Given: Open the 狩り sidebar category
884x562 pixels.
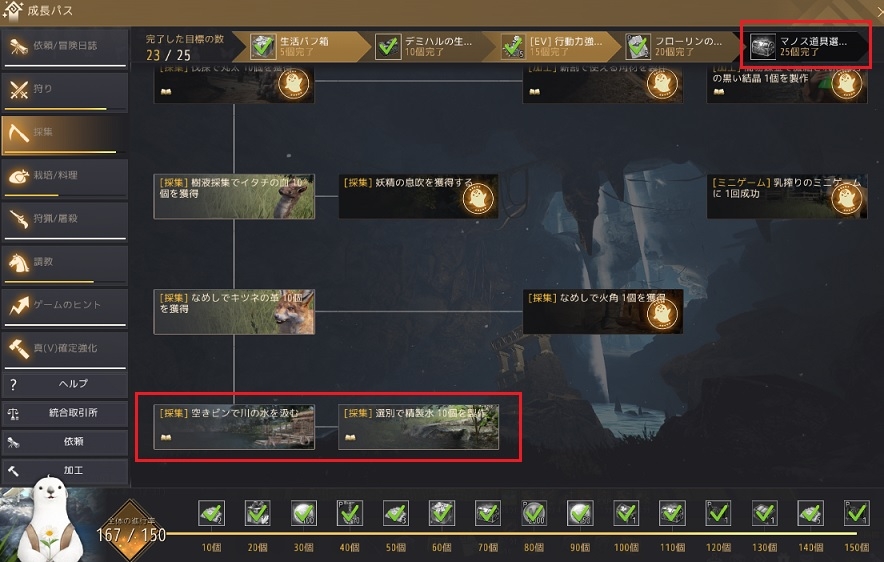Looking at the screenshot, I should pos(64,90).
